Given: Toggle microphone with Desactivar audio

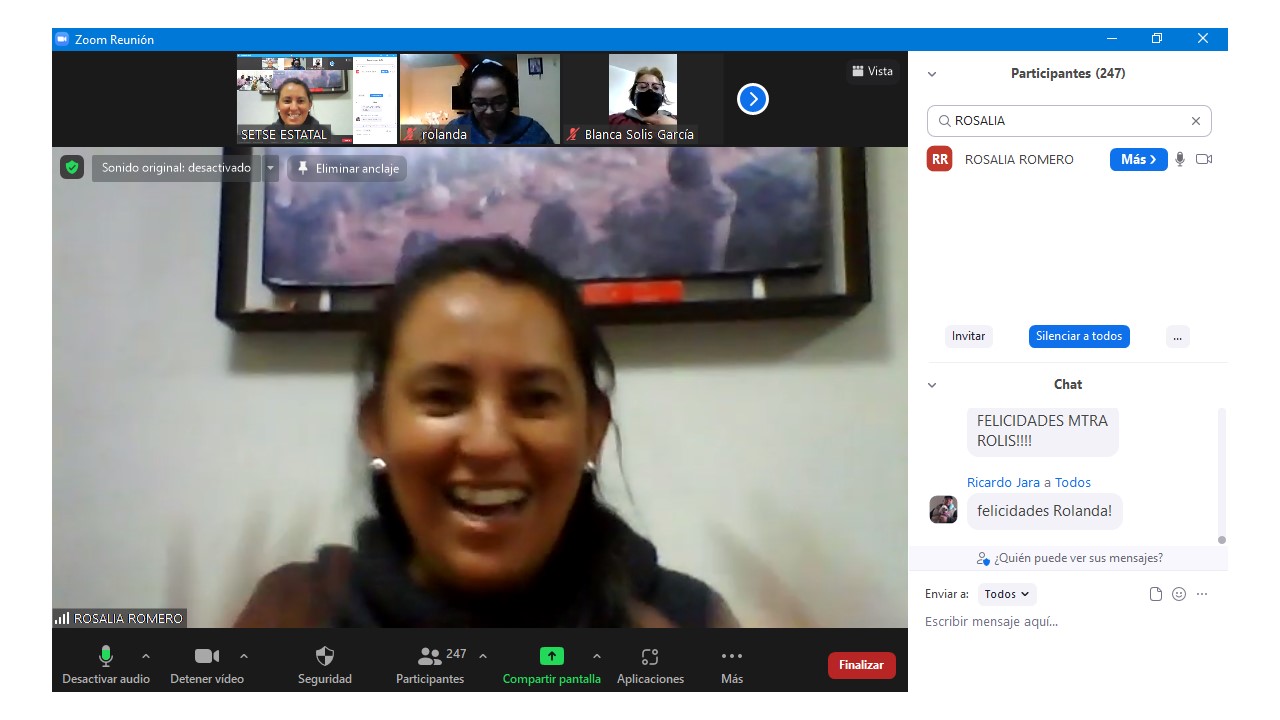Looking at the screenshot, I should click(105, 657).
